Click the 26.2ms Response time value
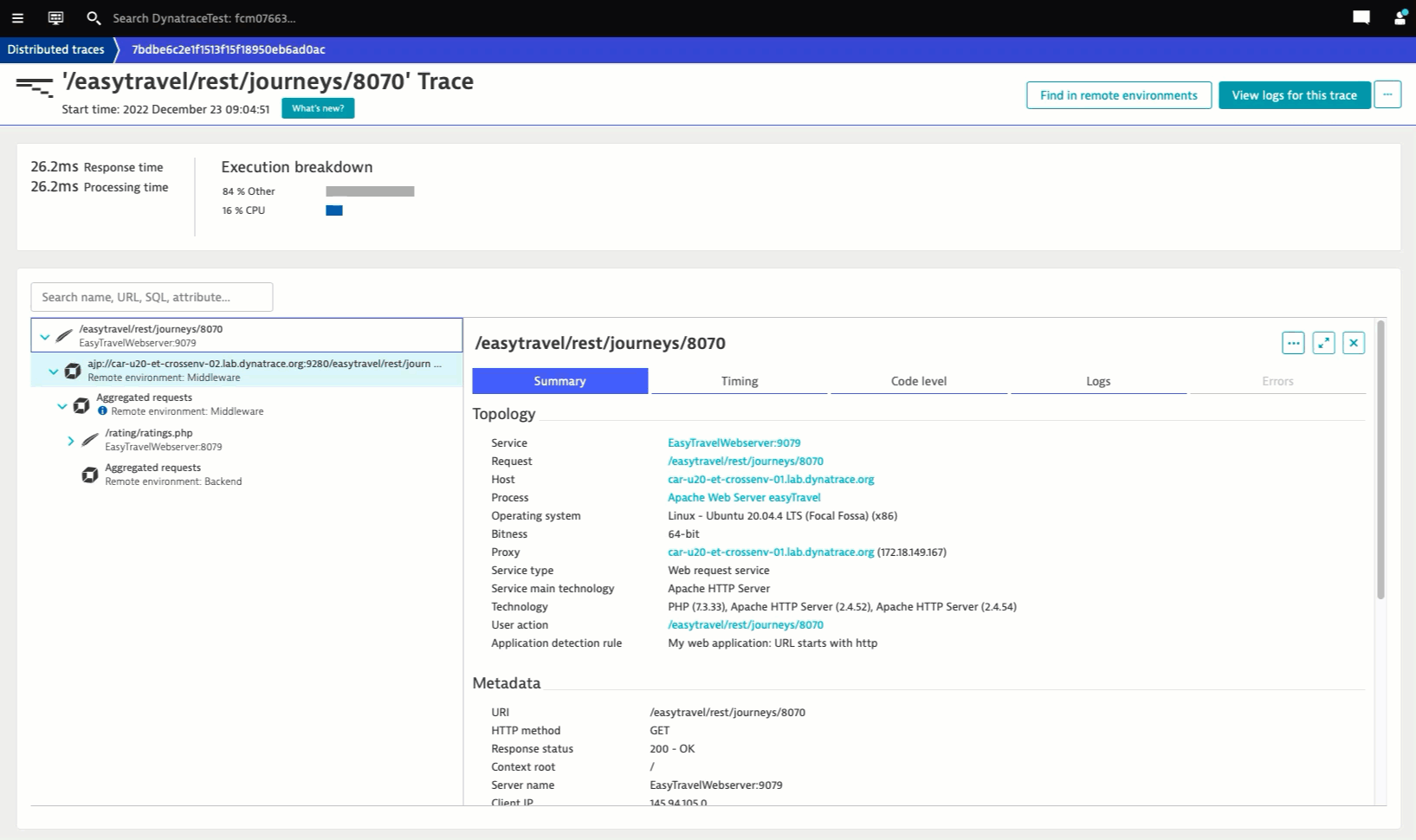The width and height of the screenshot is (1416, 840). click(x=55, y=166)
